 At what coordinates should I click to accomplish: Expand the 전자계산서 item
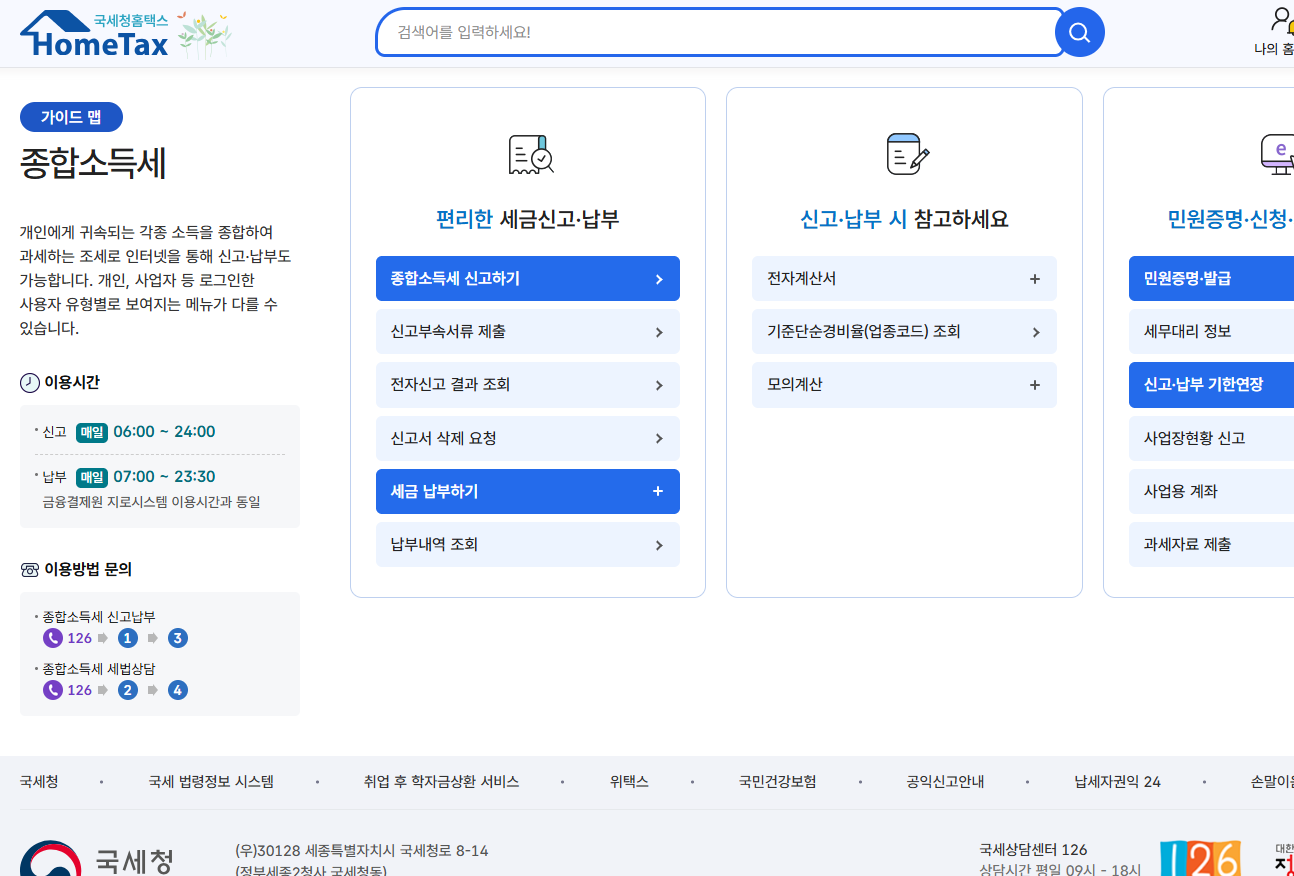(904, 279)
